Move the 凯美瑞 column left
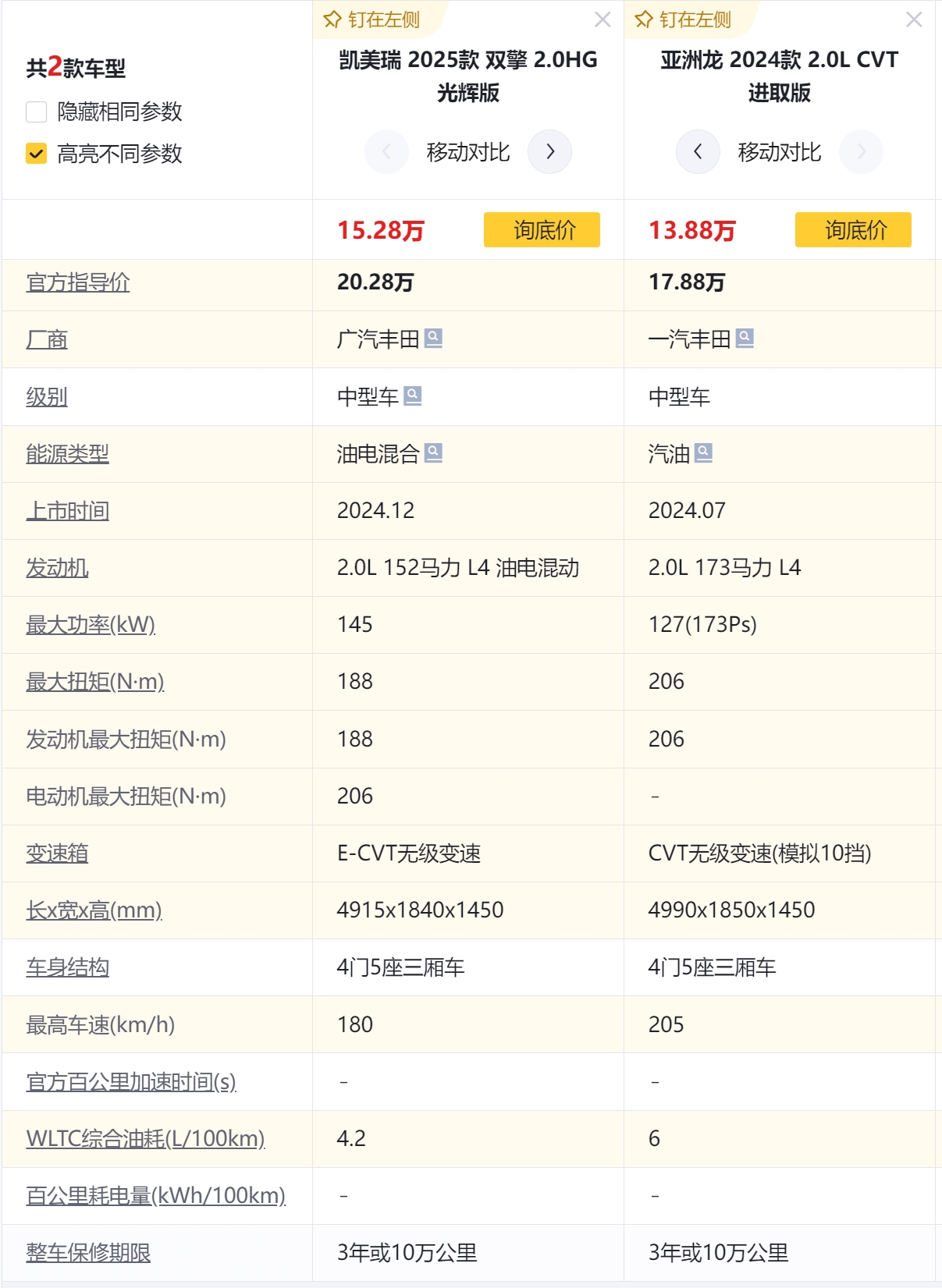This screenshot has width=942, height=1288. (x=386, y=151)
